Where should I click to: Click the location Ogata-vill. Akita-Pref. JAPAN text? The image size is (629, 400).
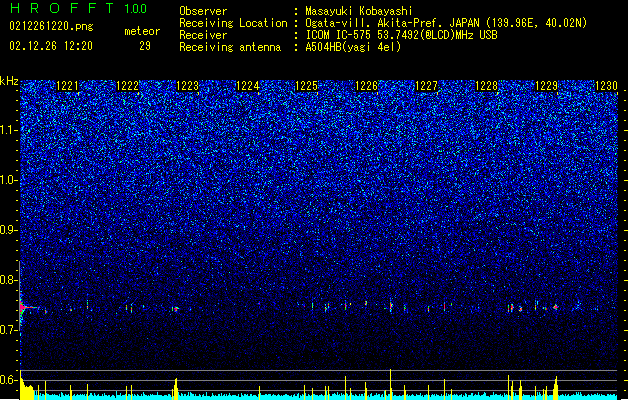(392, 23)
